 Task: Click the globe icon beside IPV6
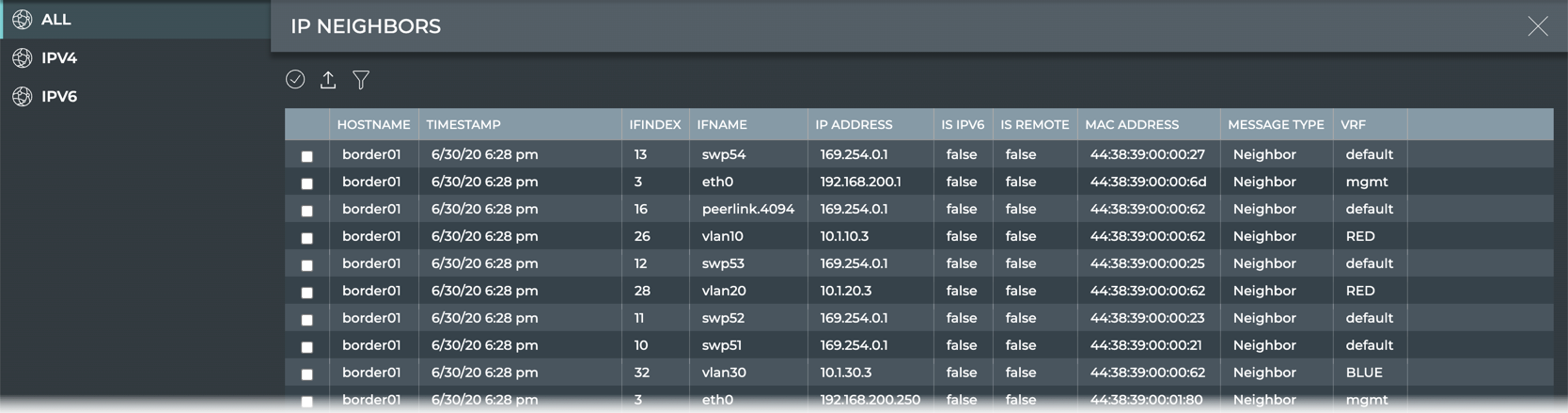click(23, 97)
